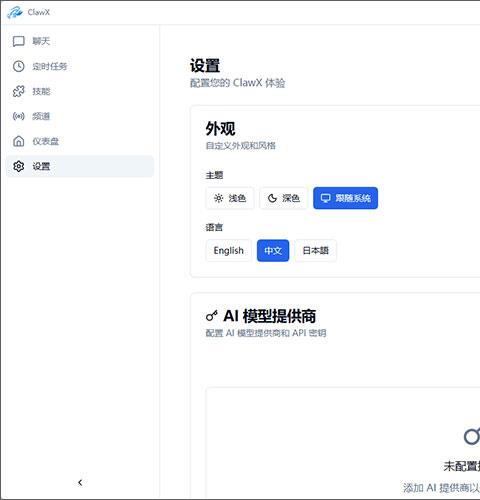
Task: Switch language to English
Action: pos(229,251)
